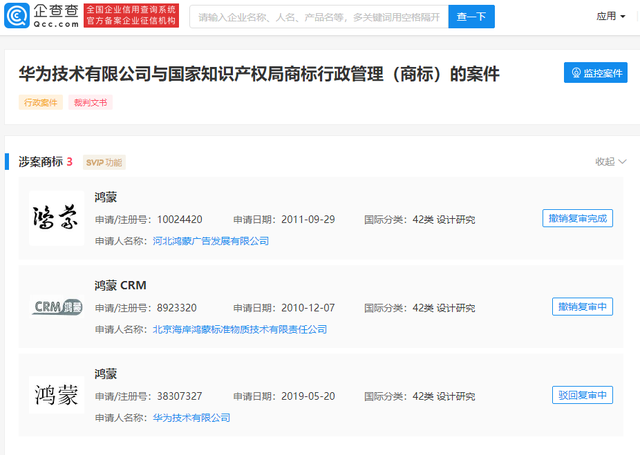This screenshot has width=640, height=455.
Task: Click the SVIP功能 badge
Action: point(104,162)
